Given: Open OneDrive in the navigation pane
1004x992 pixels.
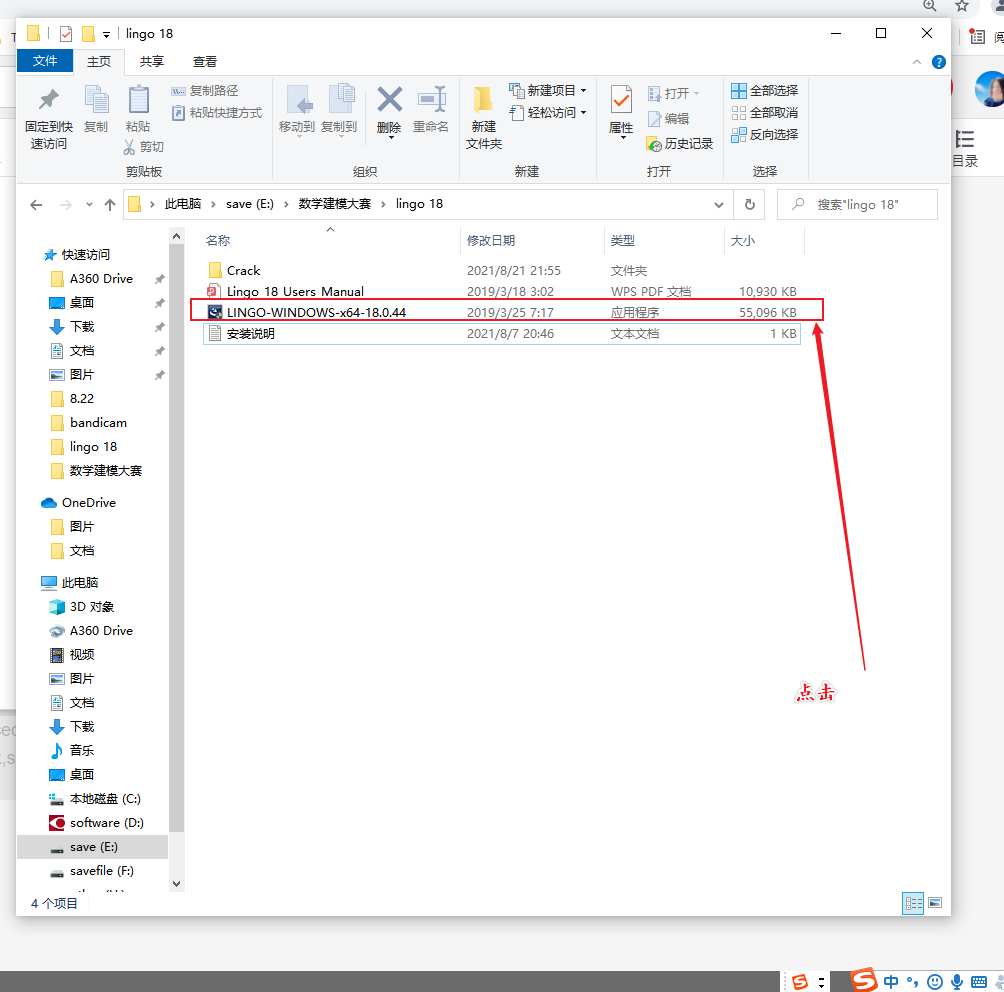Looking at the screenshot, I should (88, 503).
